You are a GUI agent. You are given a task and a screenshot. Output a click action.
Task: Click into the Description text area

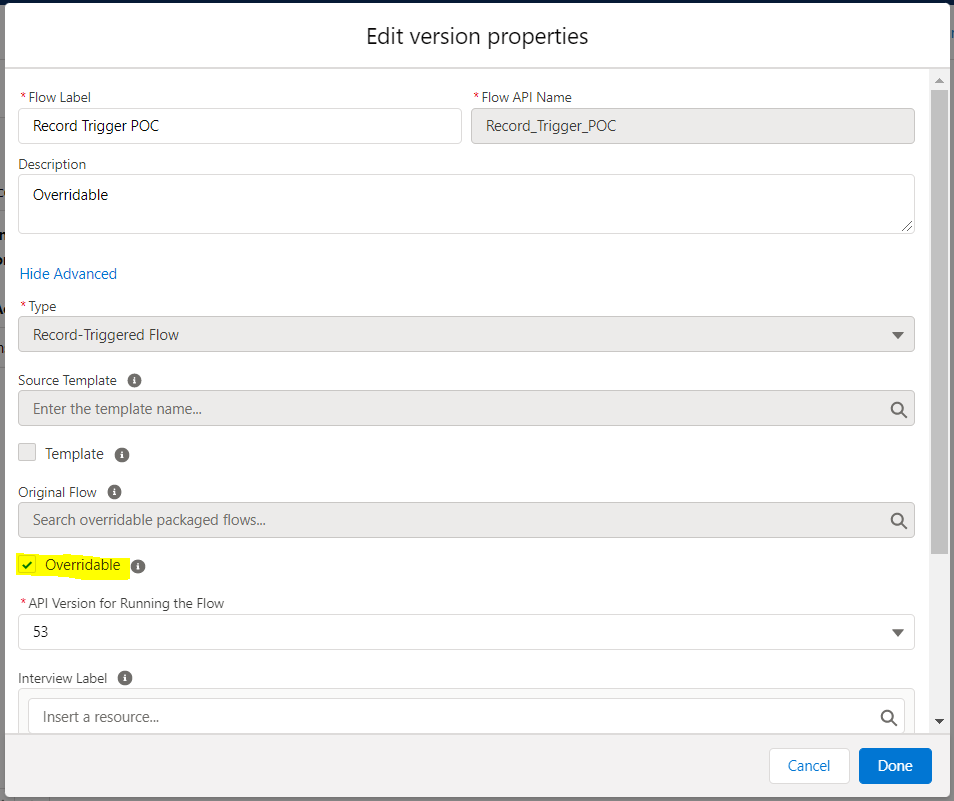466,204
